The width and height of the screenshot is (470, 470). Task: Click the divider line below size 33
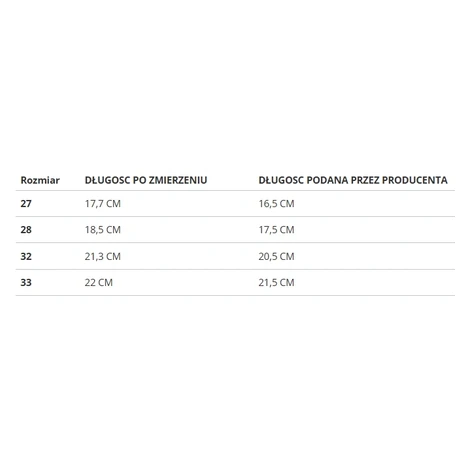pyautogui.click(x=235, y=295)
